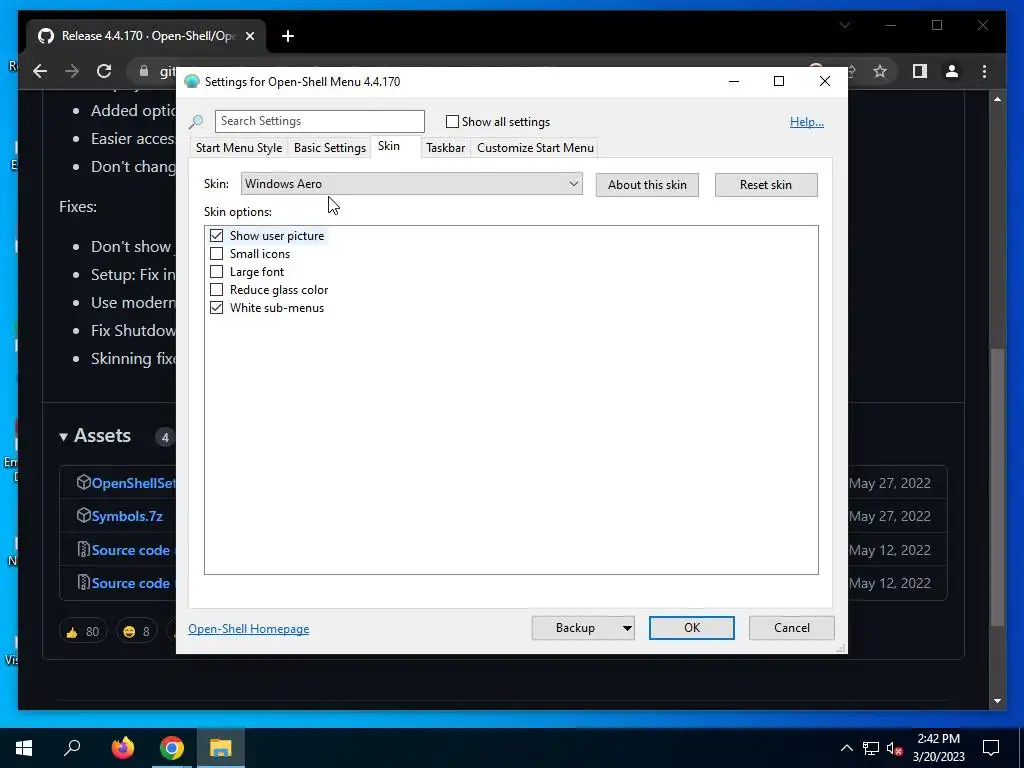Open taskbar search magnifier
Image resolution: width=1024 pixels, height=768 pixels.
coord(72,748)
